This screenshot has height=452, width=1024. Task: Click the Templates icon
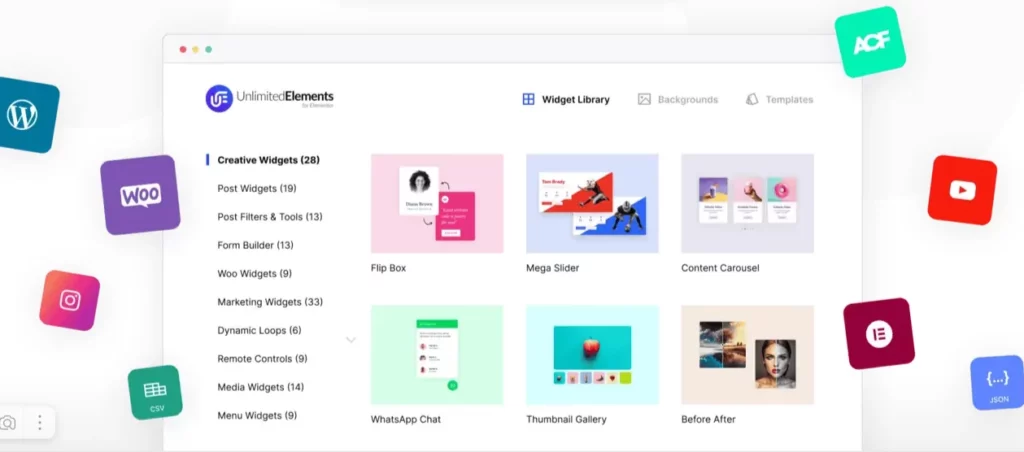pos(752,99)
